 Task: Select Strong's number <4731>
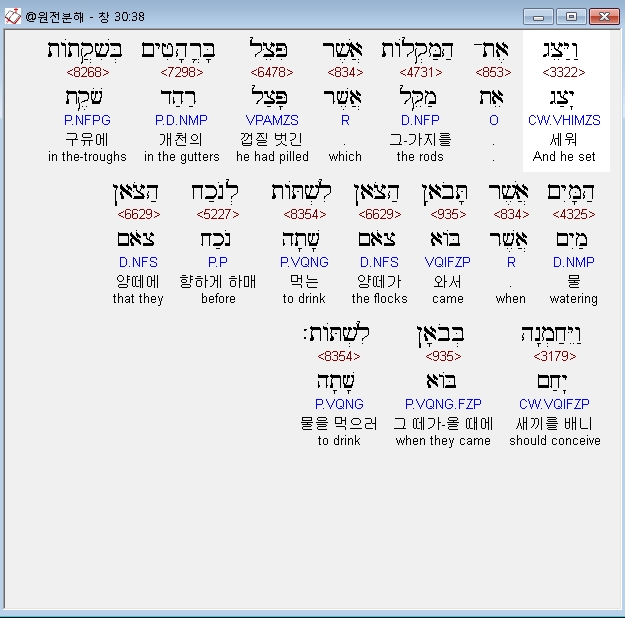point(421,72)
